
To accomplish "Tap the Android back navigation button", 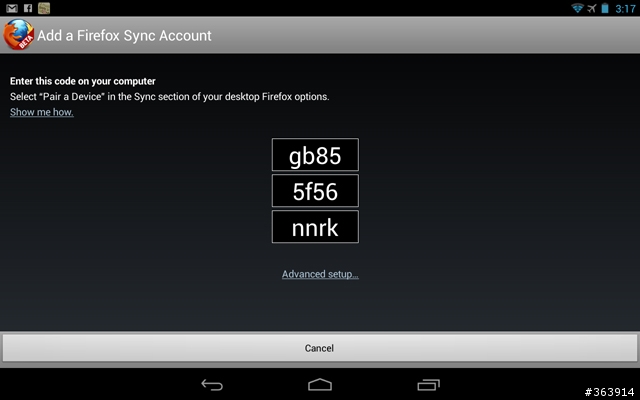I will [x=212, y=384].
